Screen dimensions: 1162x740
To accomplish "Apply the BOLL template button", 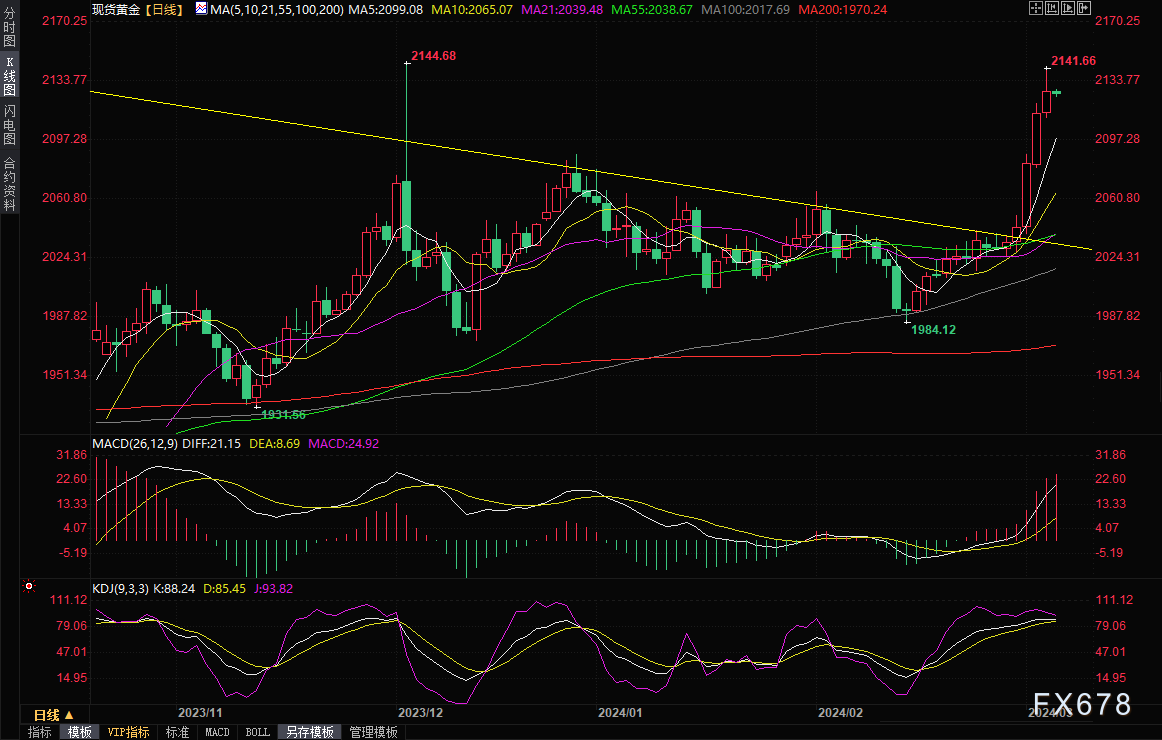I will [257, 732].
